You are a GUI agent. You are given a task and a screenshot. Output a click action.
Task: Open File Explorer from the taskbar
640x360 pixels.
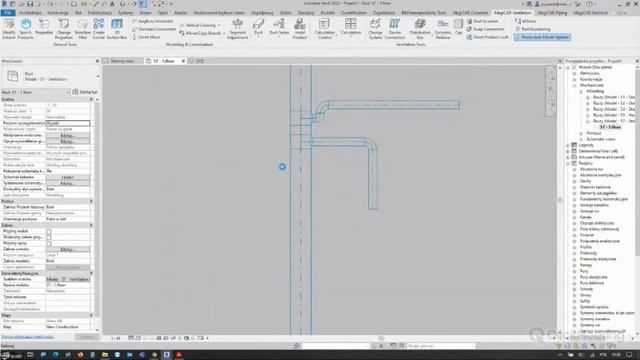point(105,355)
